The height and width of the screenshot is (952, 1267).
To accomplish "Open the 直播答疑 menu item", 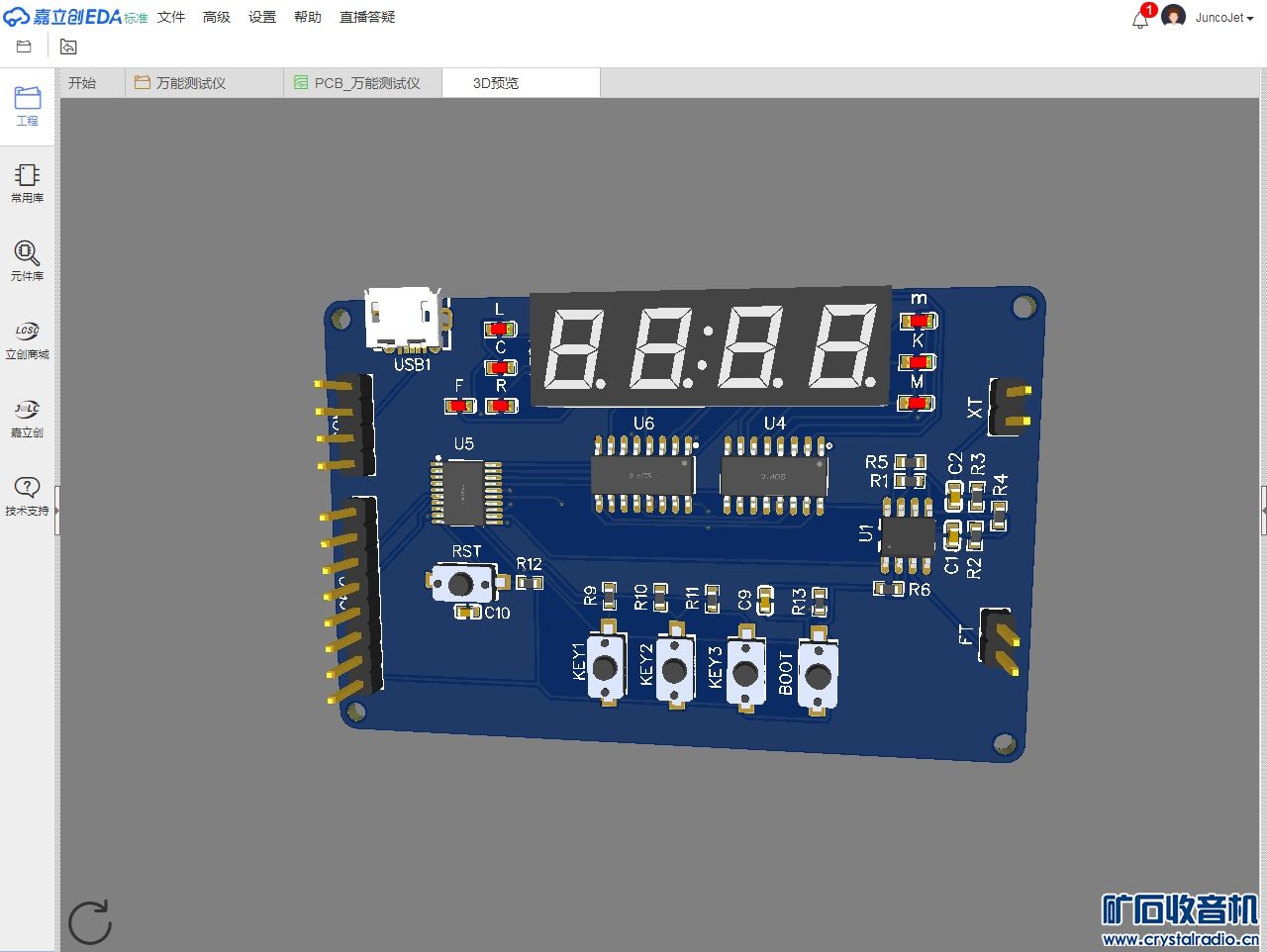I will point(367,17).
